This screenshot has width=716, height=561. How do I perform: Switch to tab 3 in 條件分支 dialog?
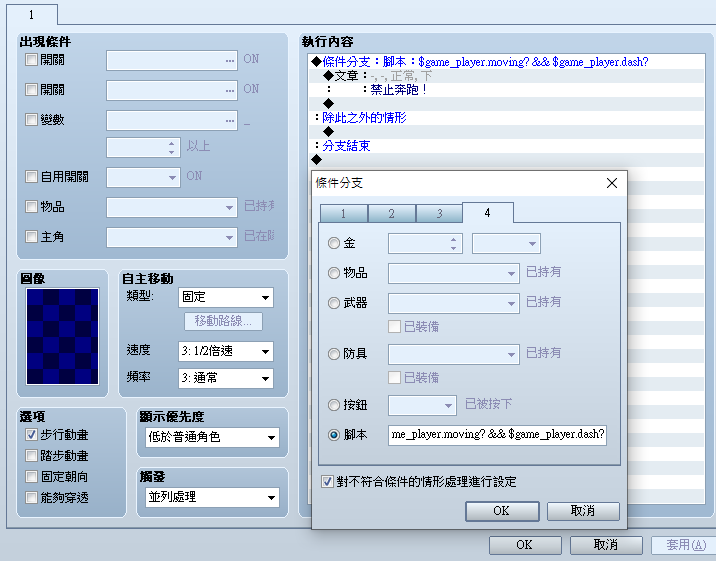click(439, 214)
